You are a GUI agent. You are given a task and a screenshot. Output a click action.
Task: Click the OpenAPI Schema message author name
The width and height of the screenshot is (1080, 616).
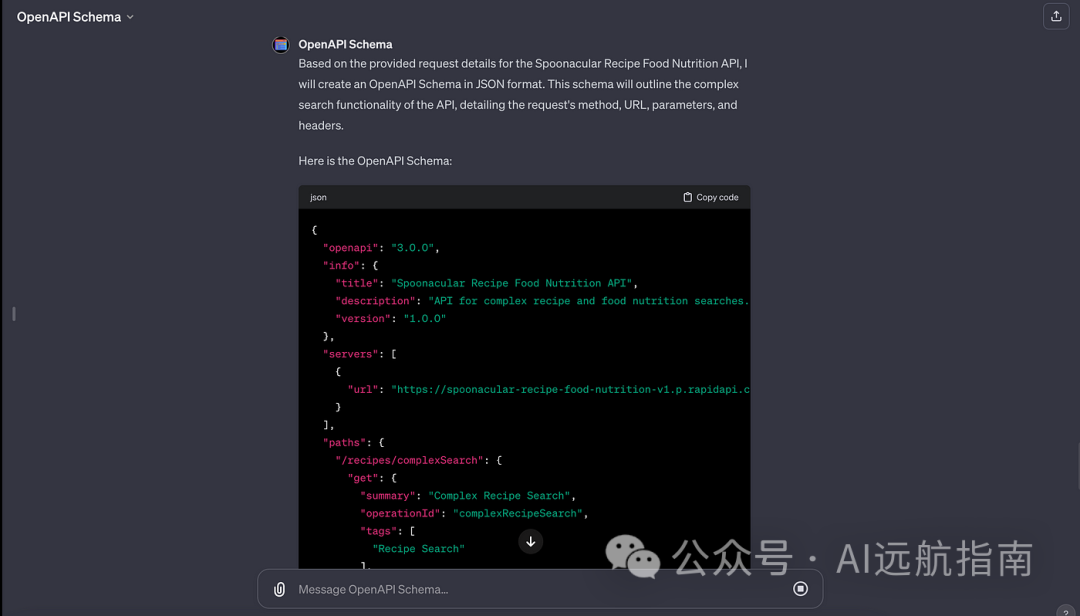[345, 44]
